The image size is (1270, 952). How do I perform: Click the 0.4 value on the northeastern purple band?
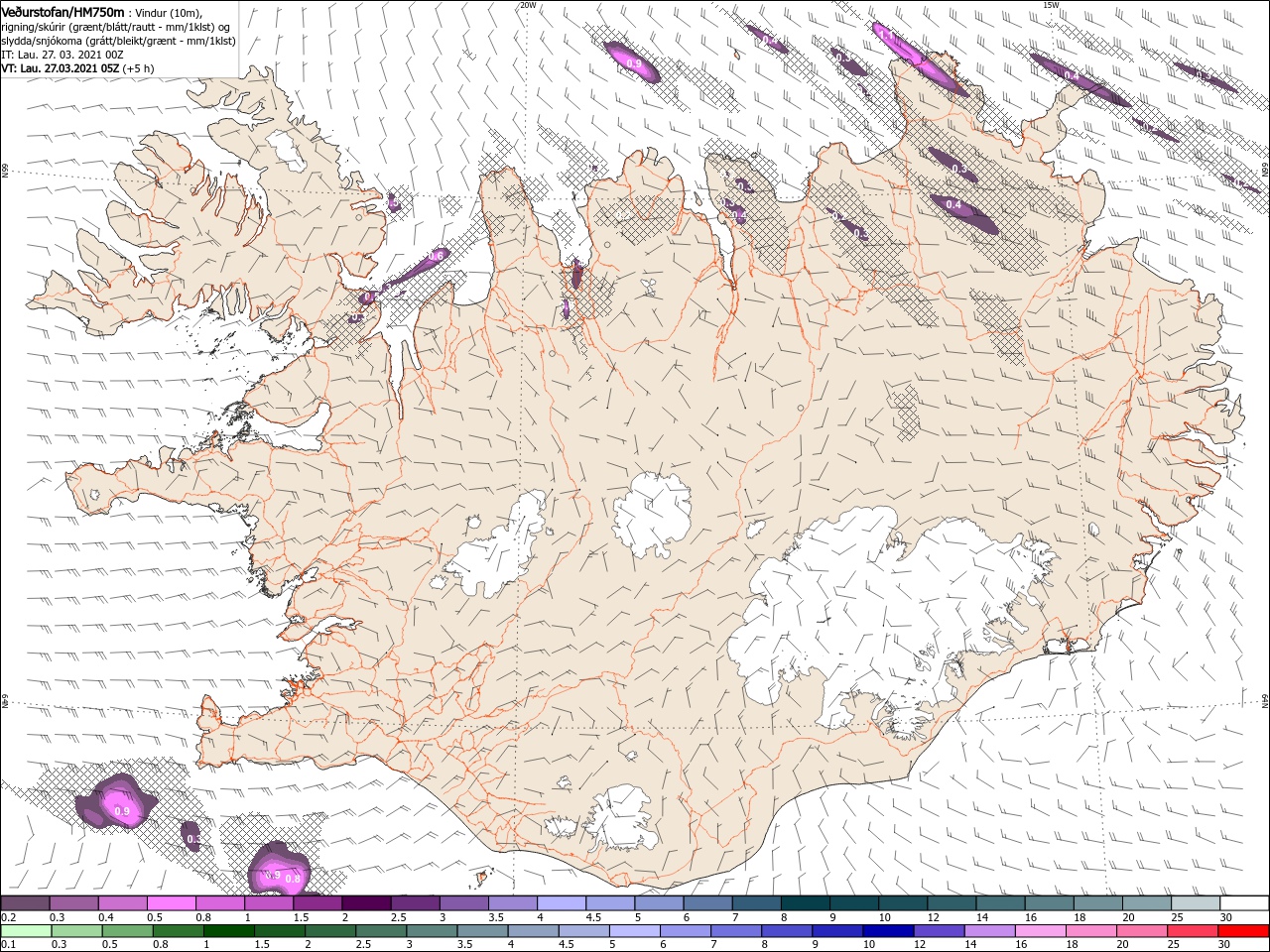coord(953,205)
